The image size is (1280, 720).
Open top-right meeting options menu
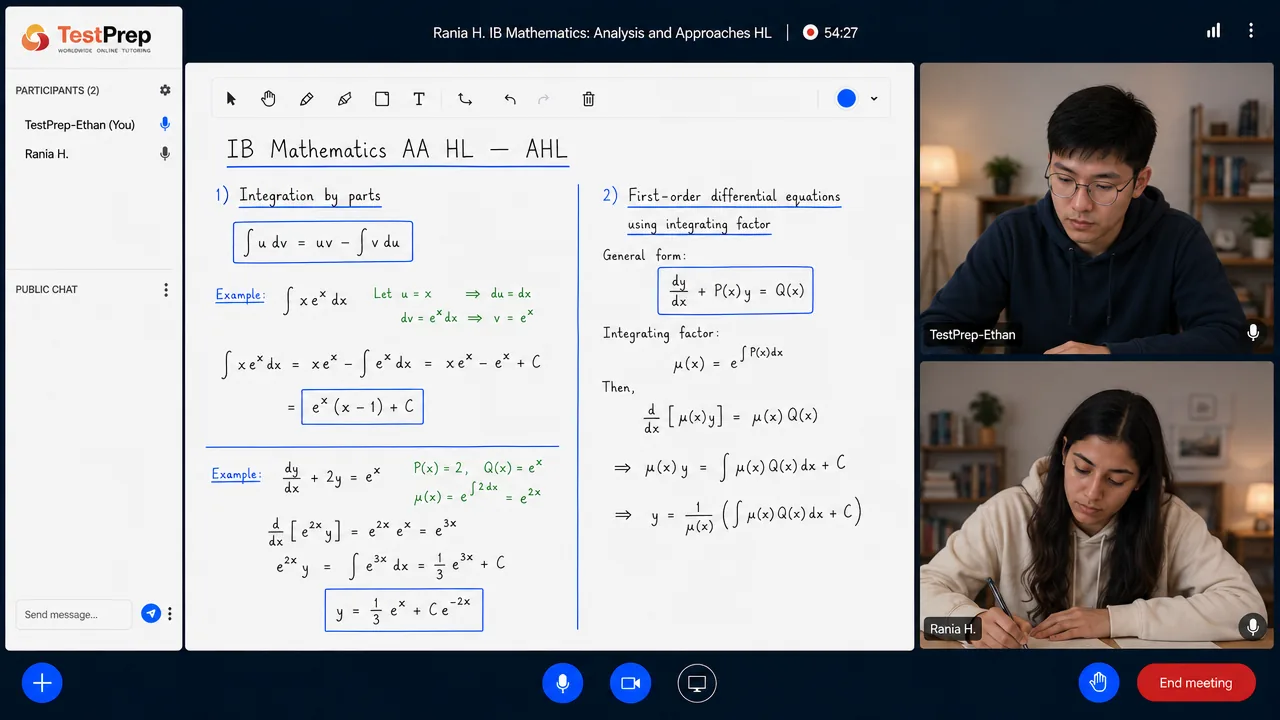pyautogui.click(x=1250, y=31)
